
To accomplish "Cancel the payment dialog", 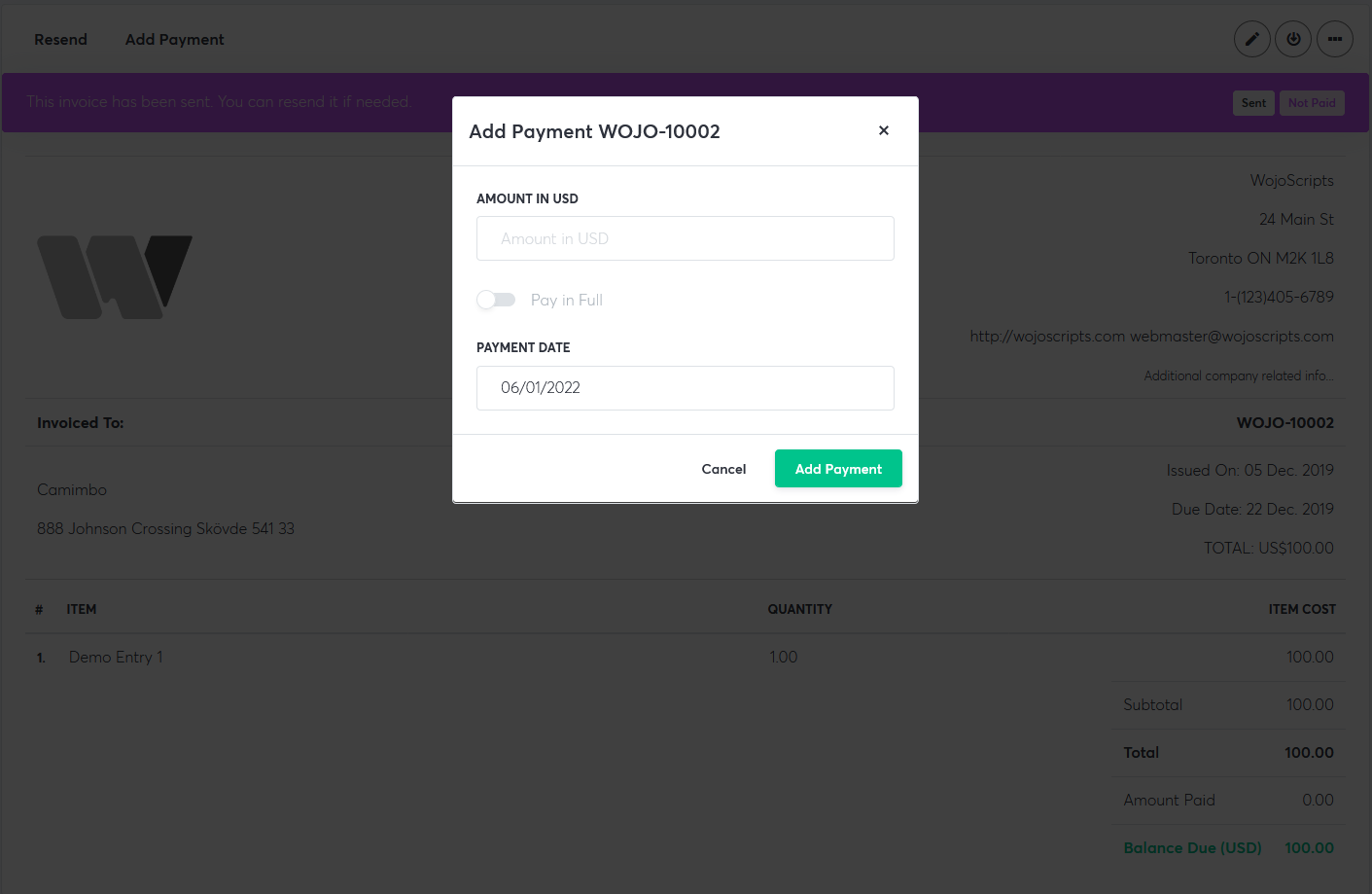I will 723,469.
